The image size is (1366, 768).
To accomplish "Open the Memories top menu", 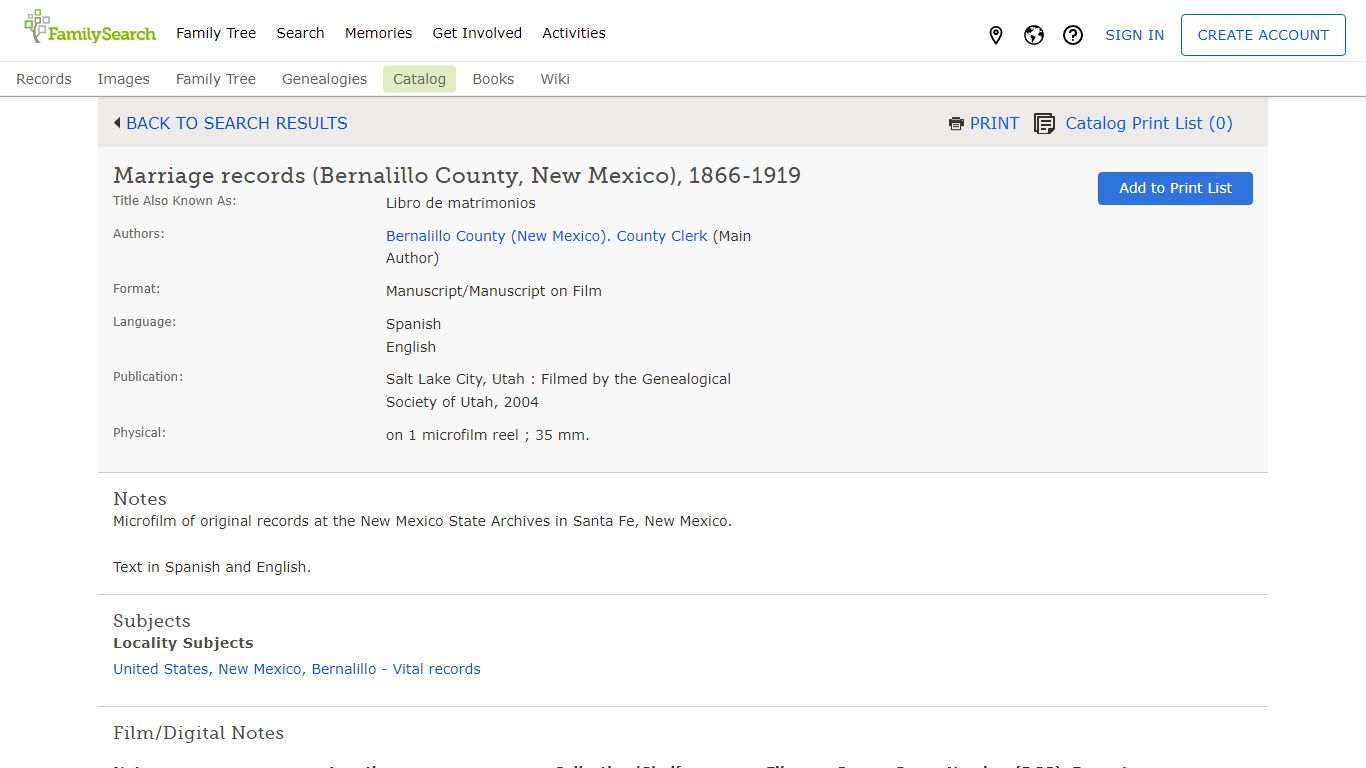I will coord(378,33).
